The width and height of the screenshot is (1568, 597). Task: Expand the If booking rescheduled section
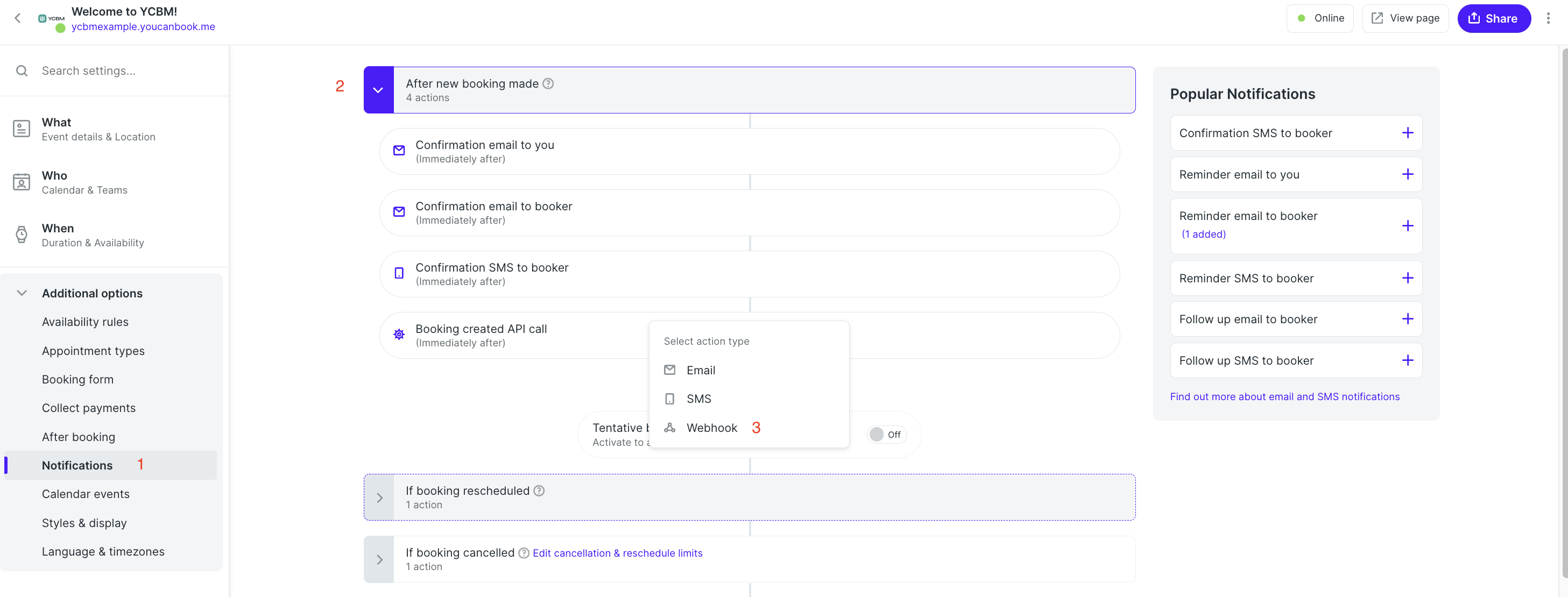pyautogui.click(x=379, y=498)
